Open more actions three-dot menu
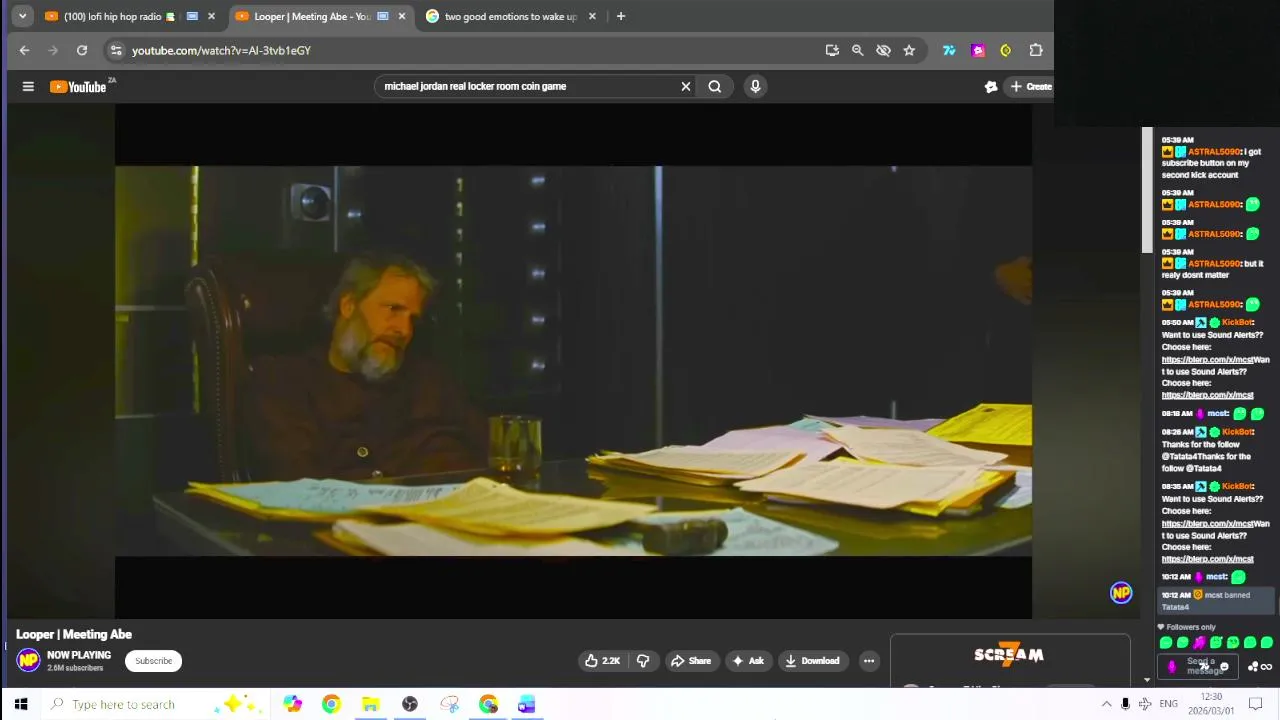 point(869,660)
